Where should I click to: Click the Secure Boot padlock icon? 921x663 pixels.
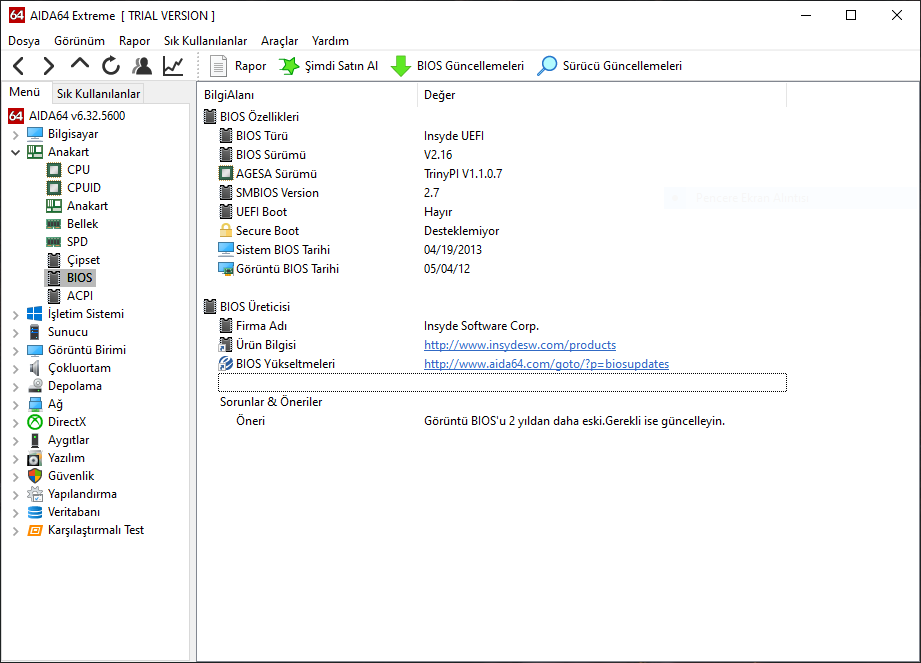pos(226,231)
